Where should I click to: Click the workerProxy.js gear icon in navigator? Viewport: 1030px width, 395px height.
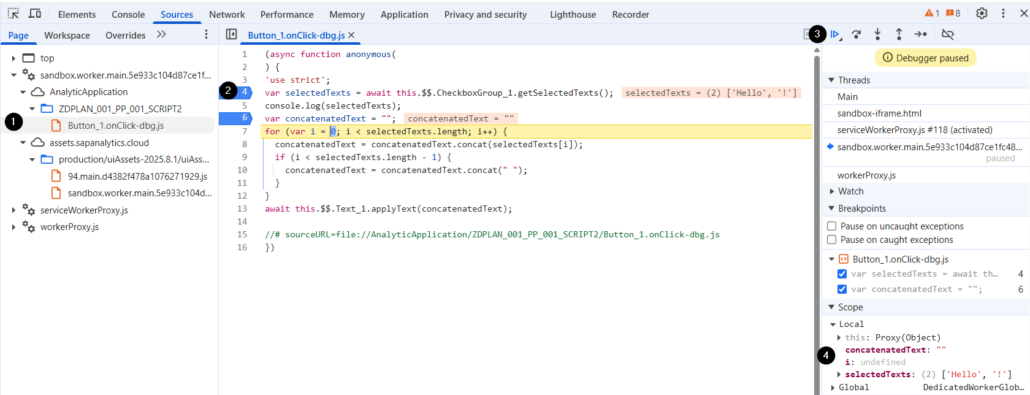point(29,227)
